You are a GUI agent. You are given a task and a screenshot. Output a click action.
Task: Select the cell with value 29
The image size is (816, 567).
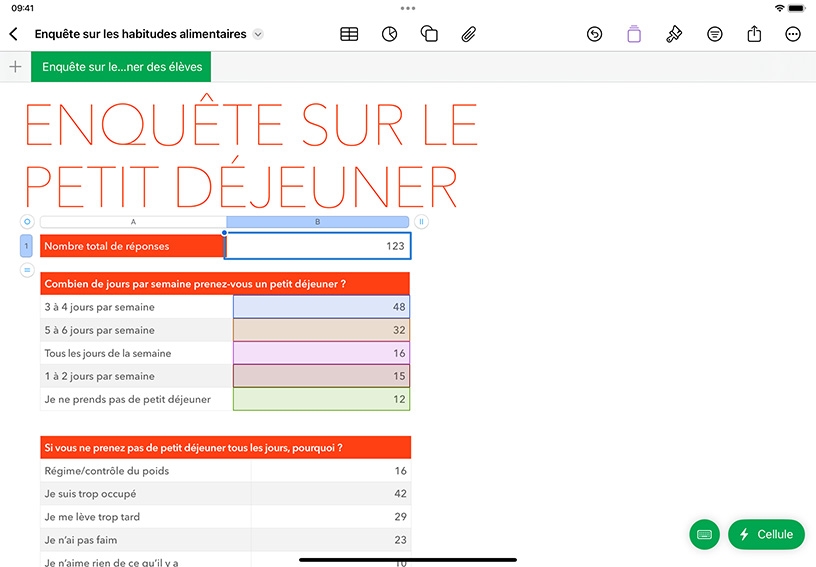331,517
